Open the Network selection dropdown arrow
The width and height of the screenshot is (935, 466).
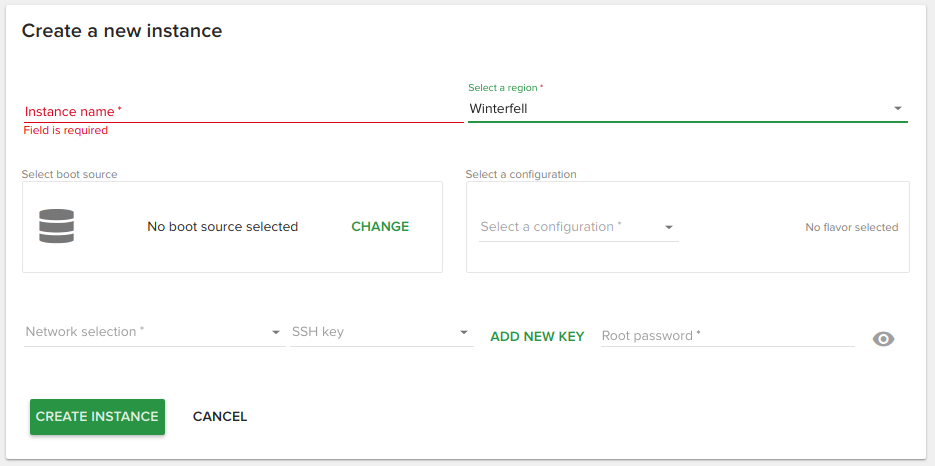pos(276,332)
